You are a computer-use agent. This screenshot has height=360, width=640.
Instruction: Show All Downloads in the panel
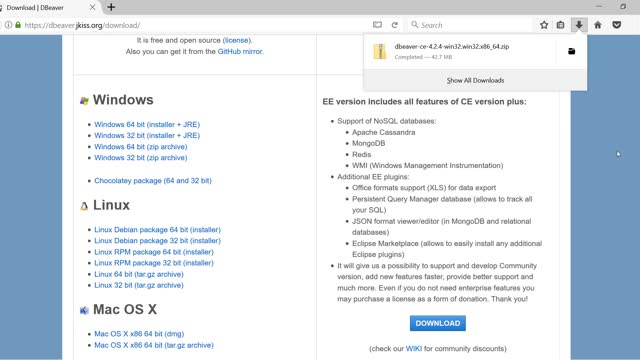475,80
